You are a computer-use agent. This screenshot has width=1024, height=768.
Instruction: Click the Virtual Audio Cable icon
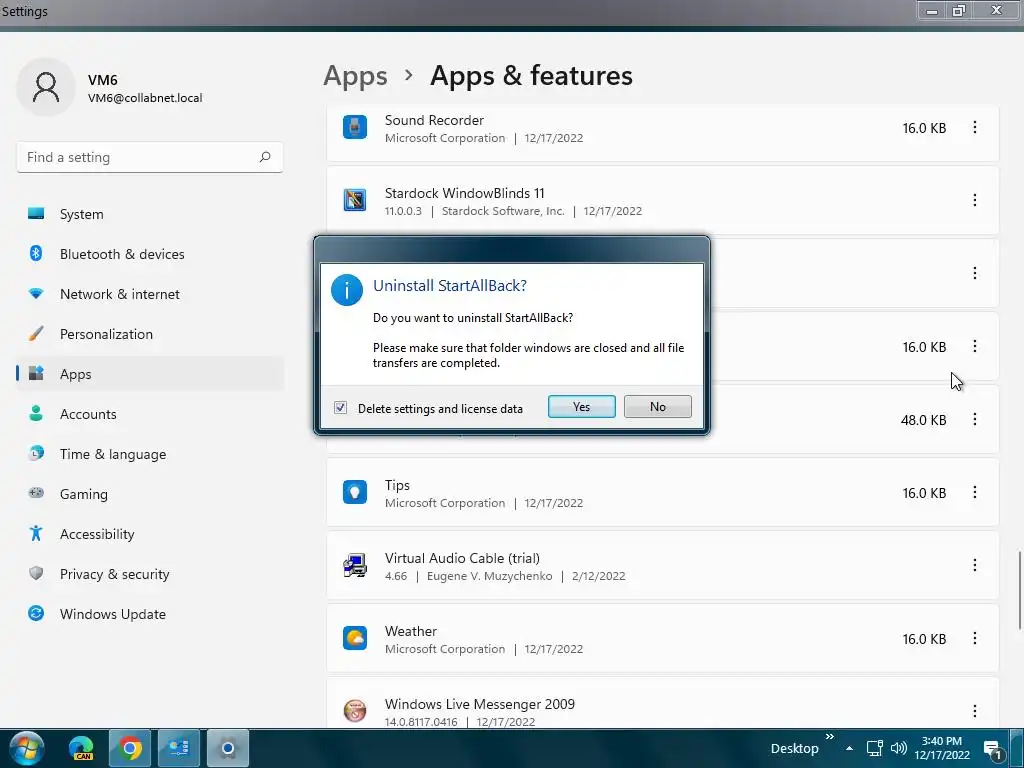point(355,566)
